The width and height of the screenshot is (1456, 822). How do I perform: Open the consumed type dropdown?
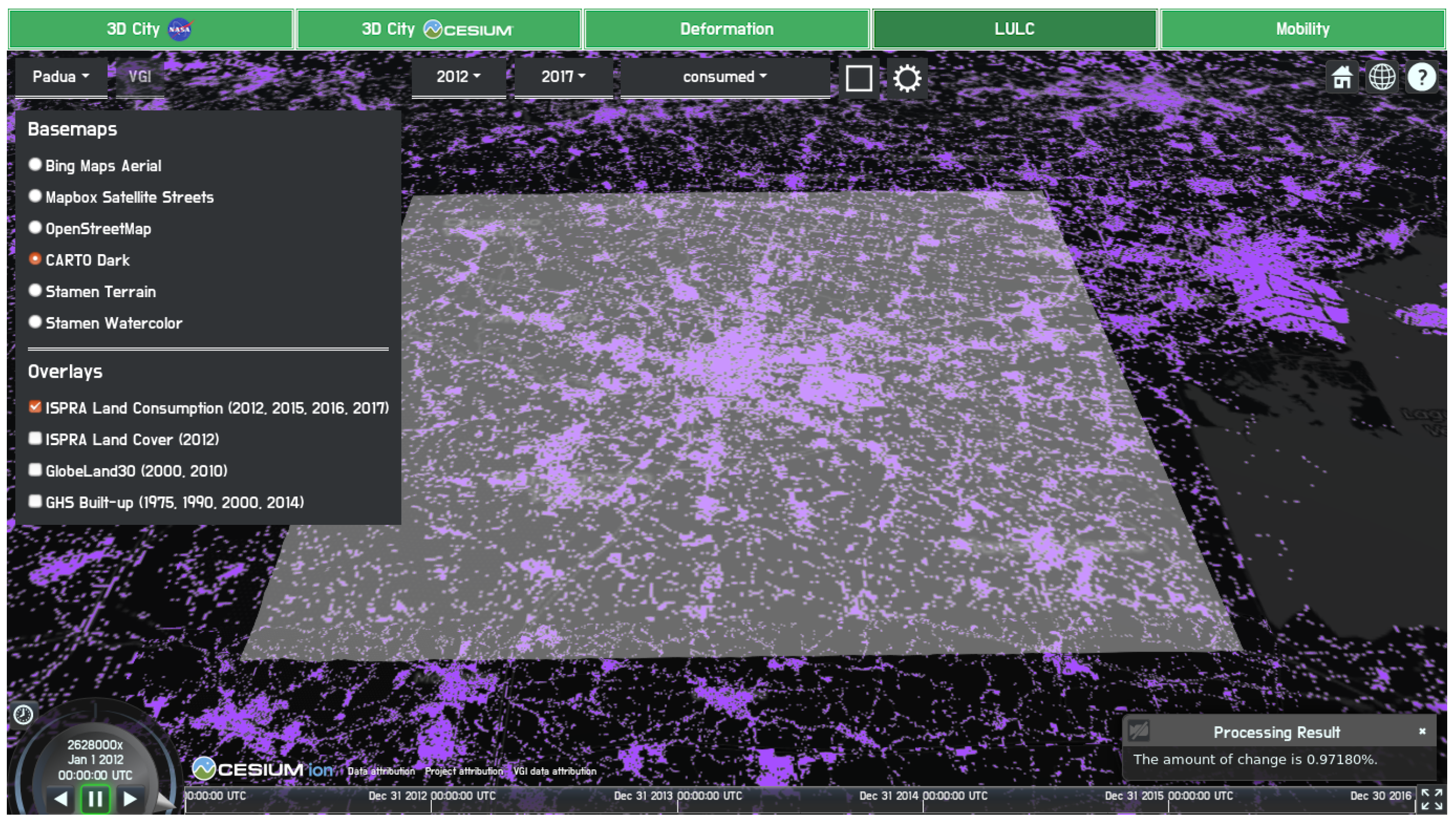pyautogui.click(x=724, y=76)
